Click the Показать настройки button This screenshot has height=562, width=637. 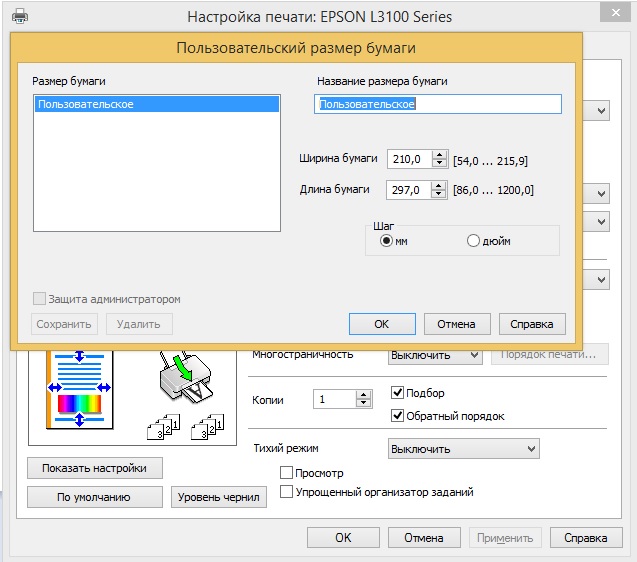pyautogui.click(x=95, y=468)
